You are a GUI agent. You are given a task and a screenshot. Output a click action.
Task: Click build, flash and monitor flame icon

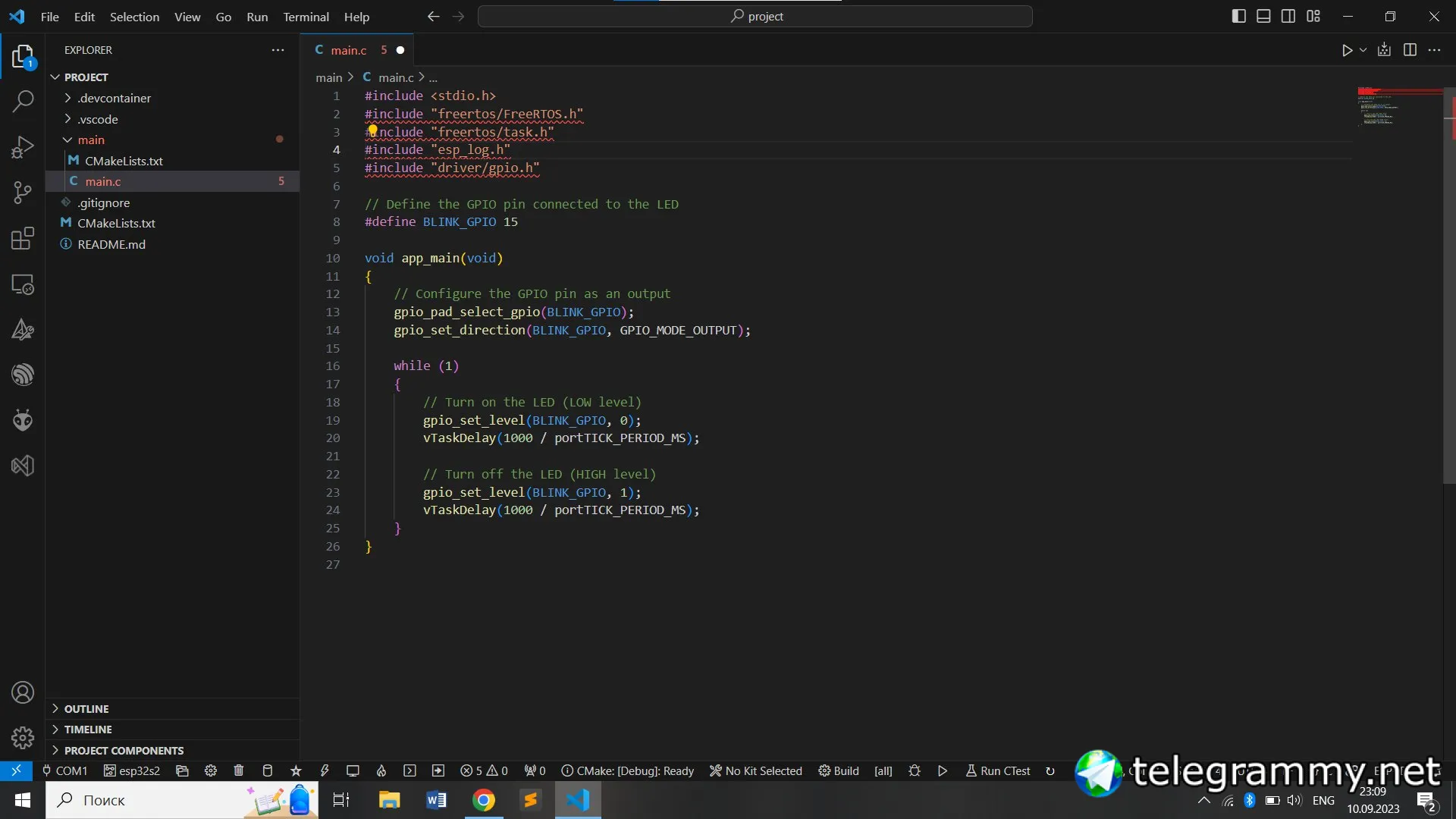(381, 770)
